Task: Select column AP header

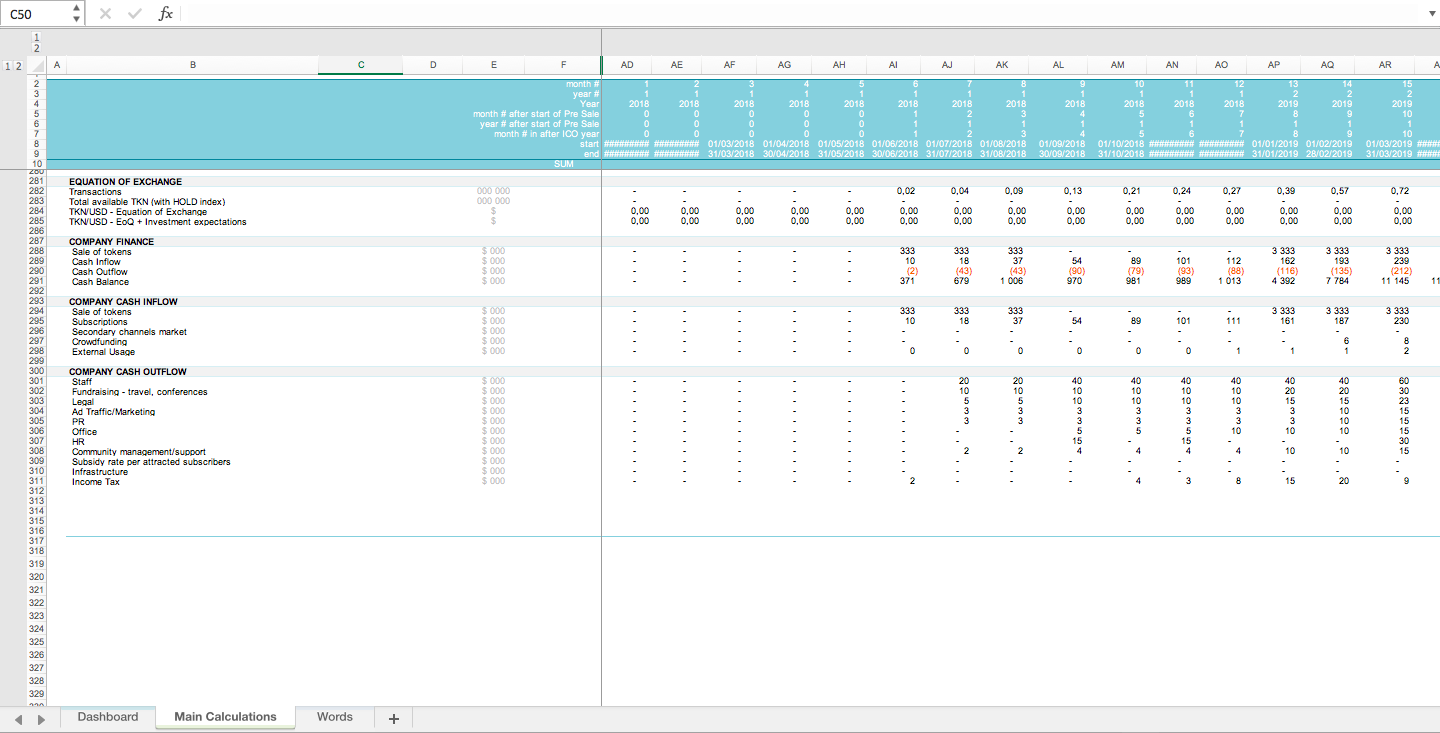Action: click(1274, 66)
